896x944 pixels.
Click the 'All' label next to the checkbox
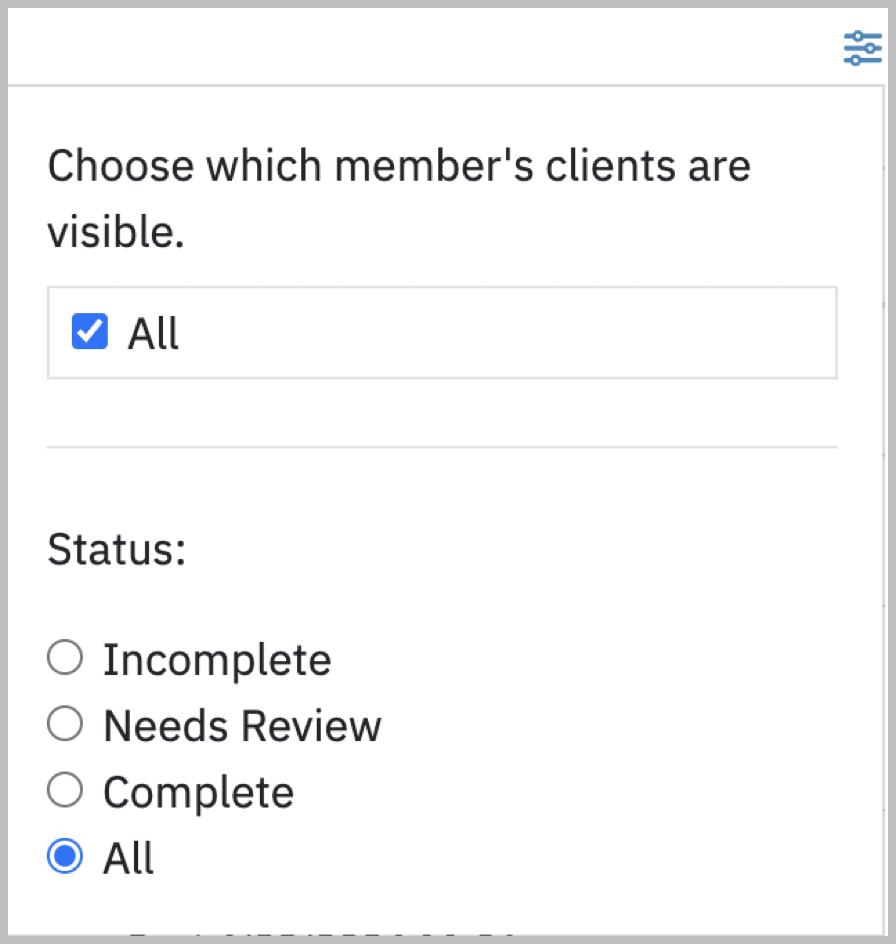tap(153, 333)
